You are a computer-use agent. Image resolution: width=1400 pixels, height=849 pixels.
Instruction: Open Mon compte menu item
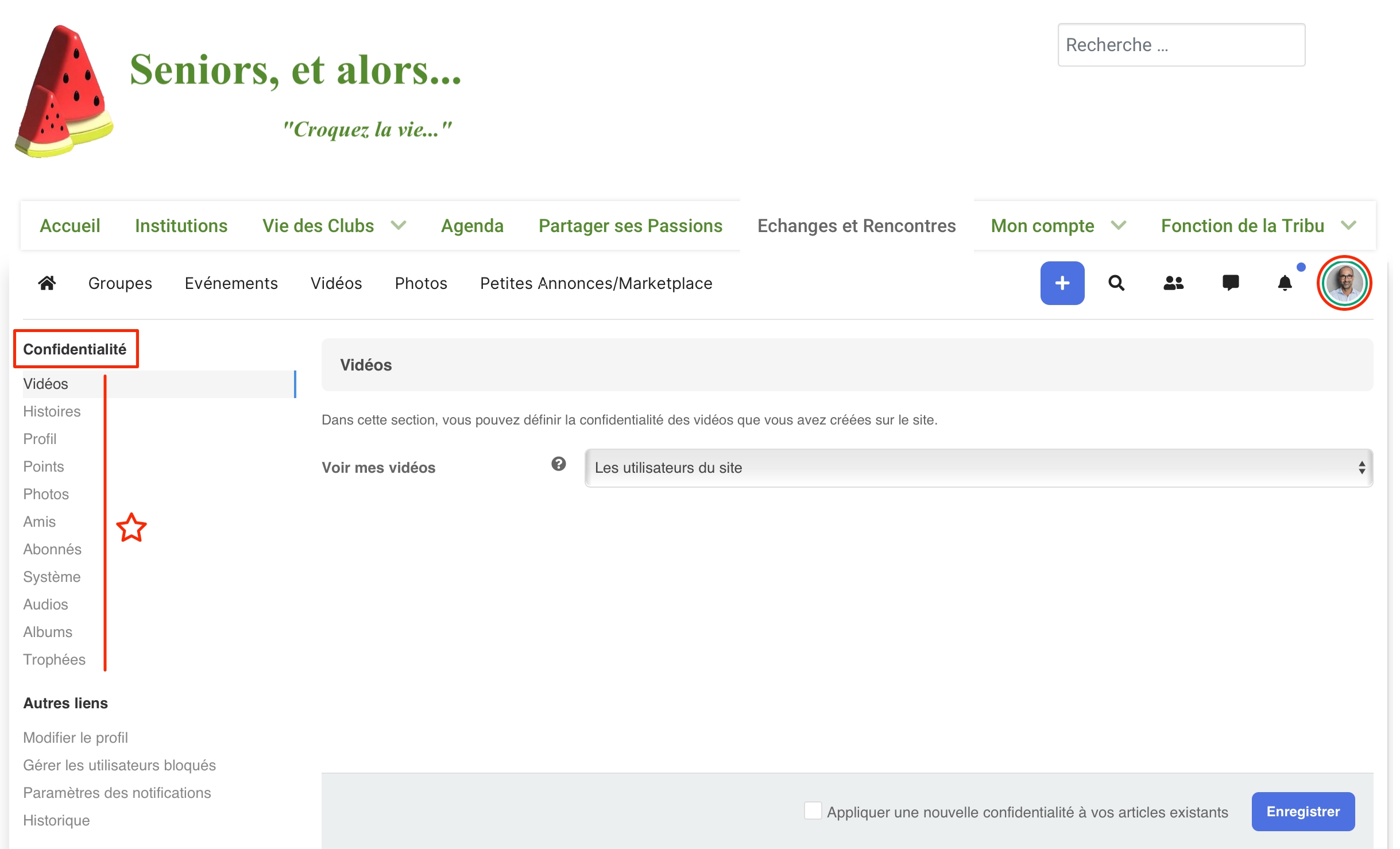coord(1043,226)
